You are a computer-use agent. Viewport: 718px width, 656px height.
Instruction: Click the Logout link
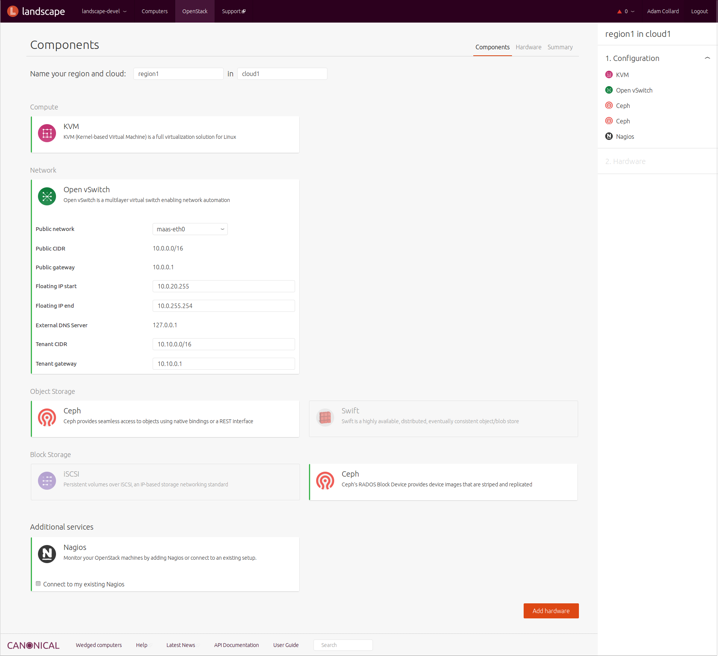pyautogui.click(x=699, y=11)
